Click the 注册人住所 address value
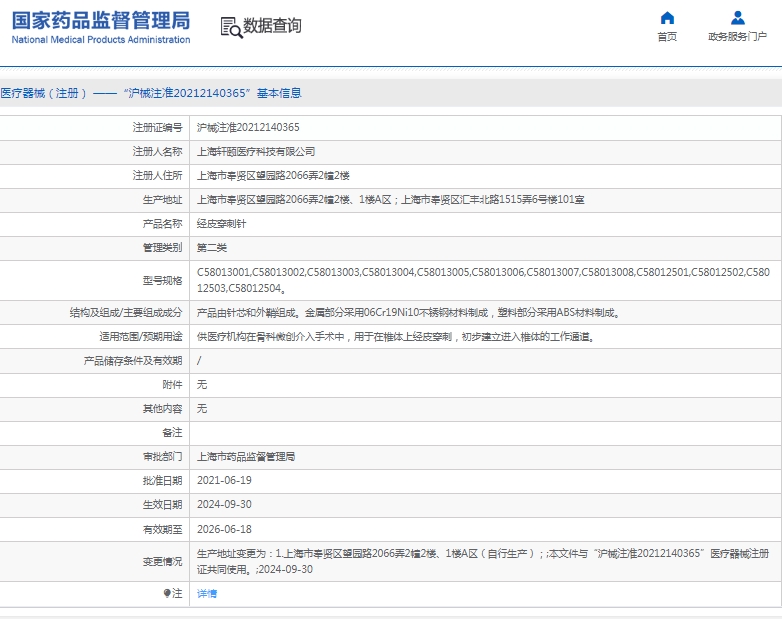Image resolution: width=782 pixels, height=619 pixels. (x=273, y=176)
